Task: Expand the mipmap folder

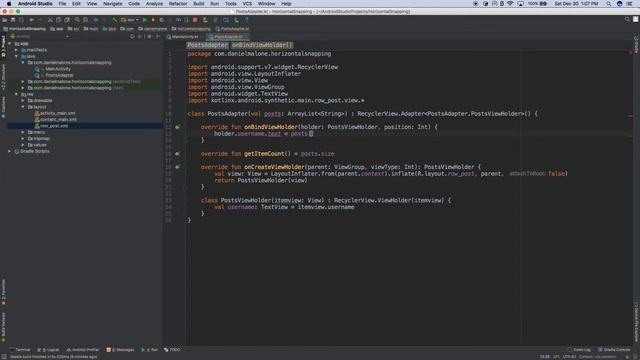Action: [23, 138]
